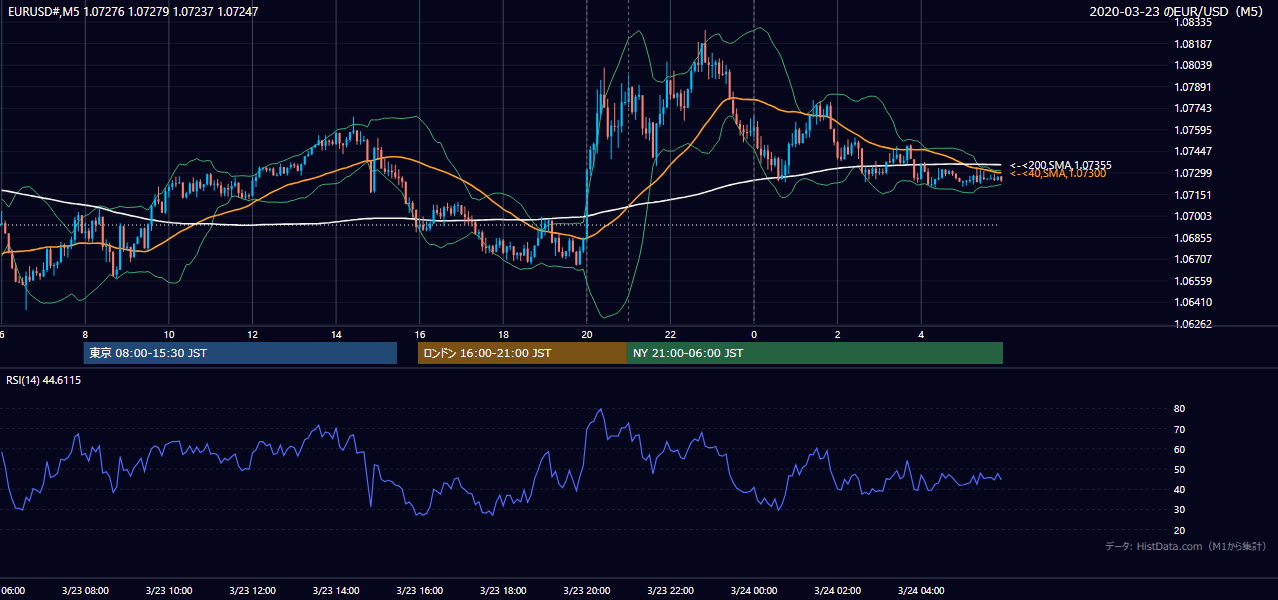Click the 東京 08:00-15:30 JST session bar

click(240, 353)
